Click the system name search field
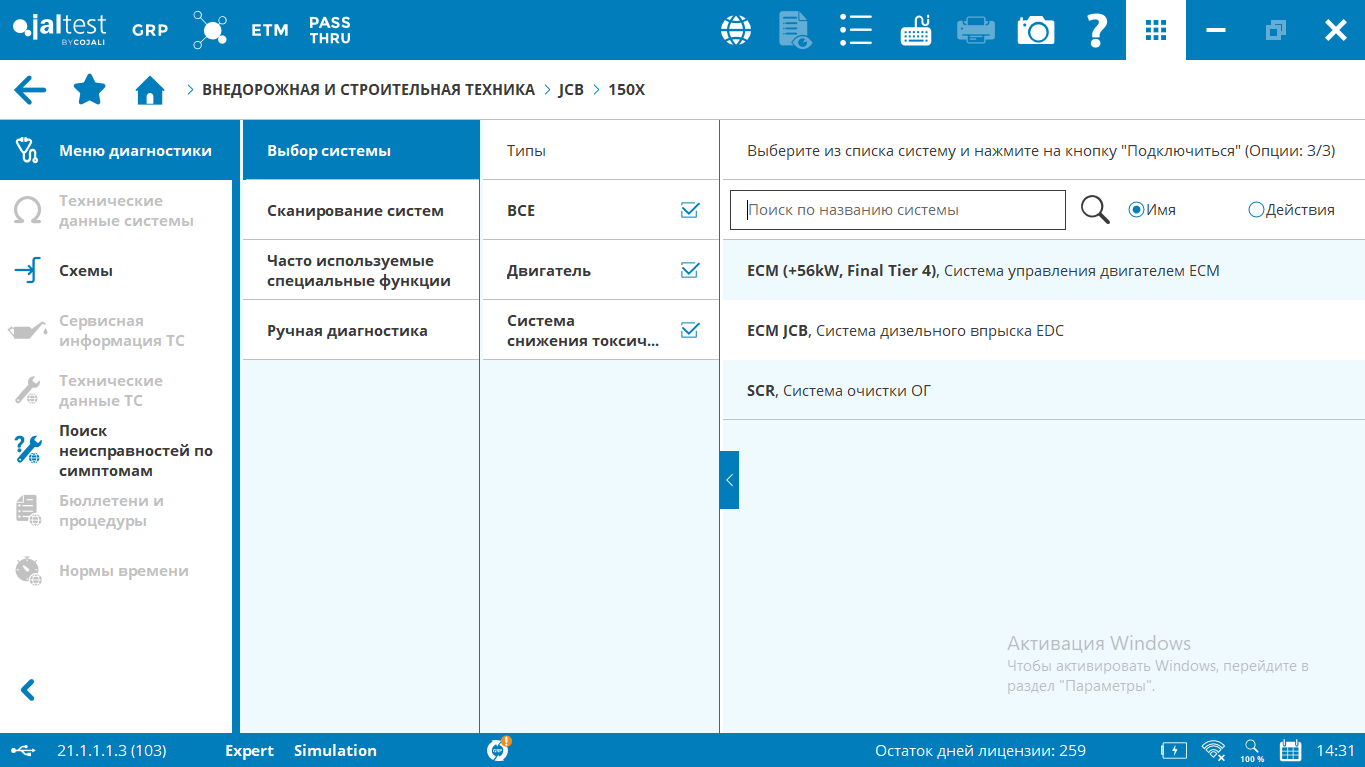The height and width of the screenshot is (767, 1365). click(898, 210)
